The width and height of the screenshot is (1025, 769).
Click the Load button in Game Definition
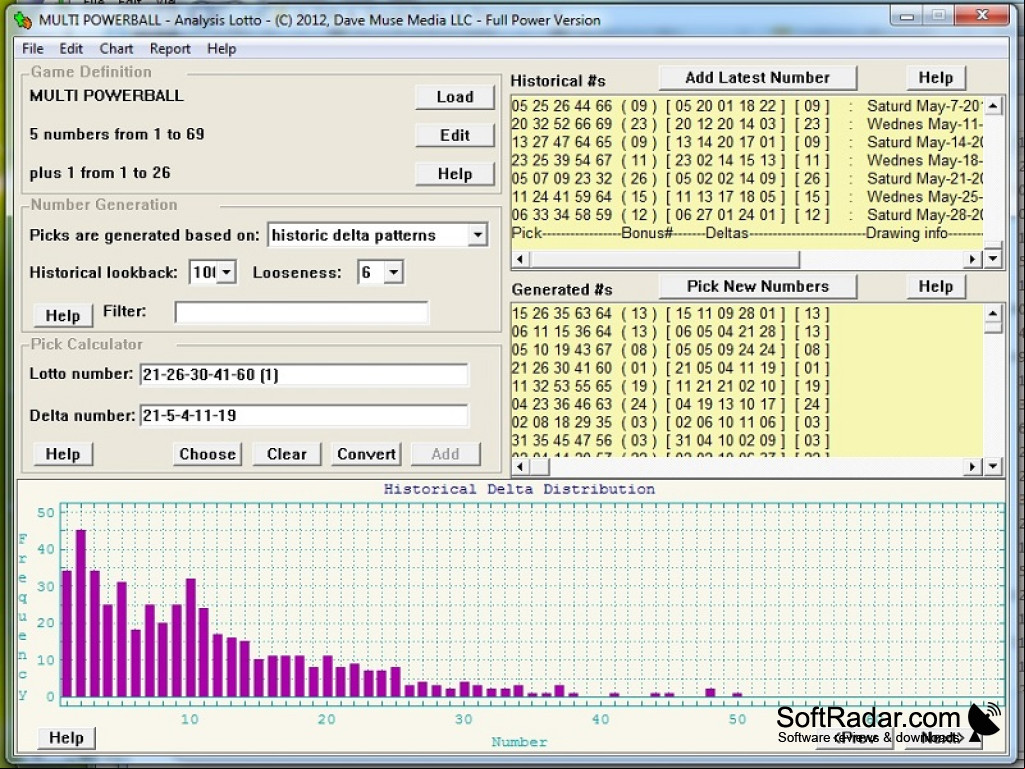[455, 97]
